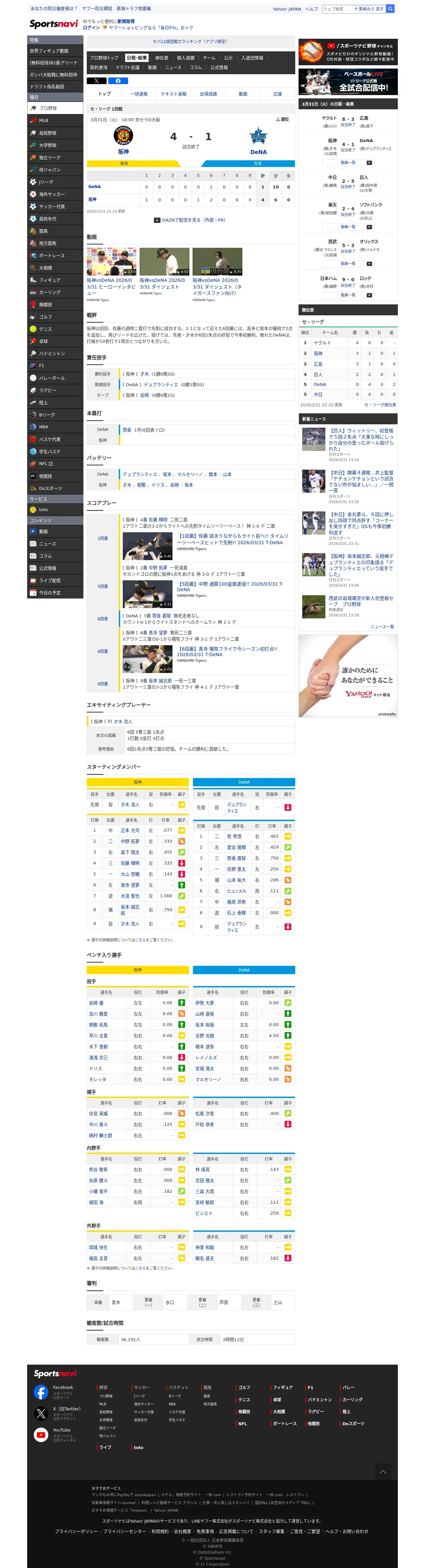Click the 【巨人】ウィットリー news headline

coord(361,440)
